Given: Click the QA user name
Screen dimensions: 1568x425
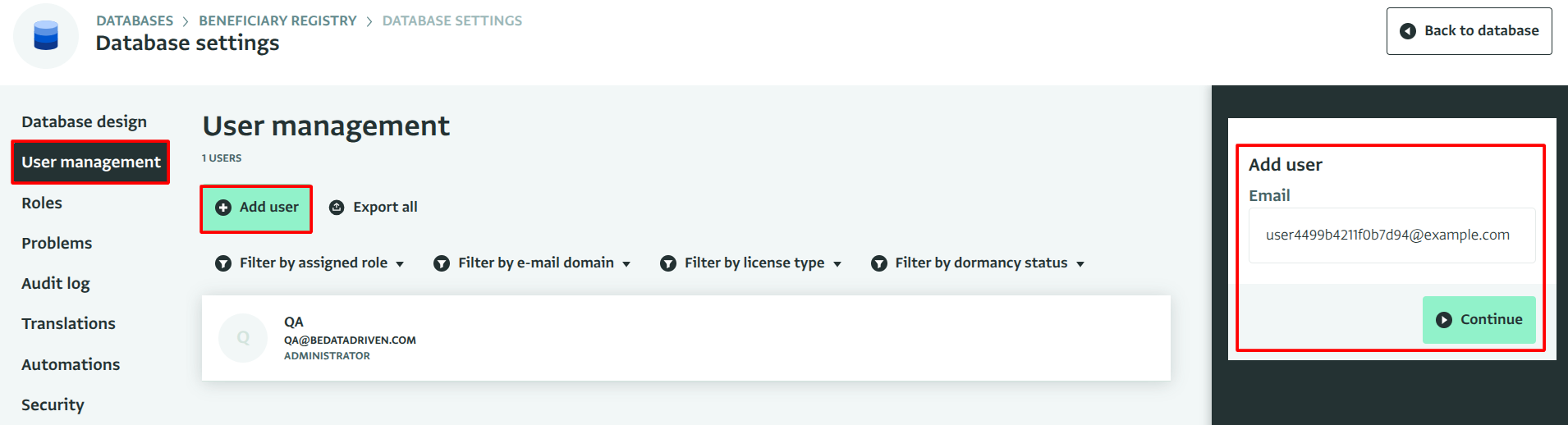Looking at the screenshot, I should point(294,322).
